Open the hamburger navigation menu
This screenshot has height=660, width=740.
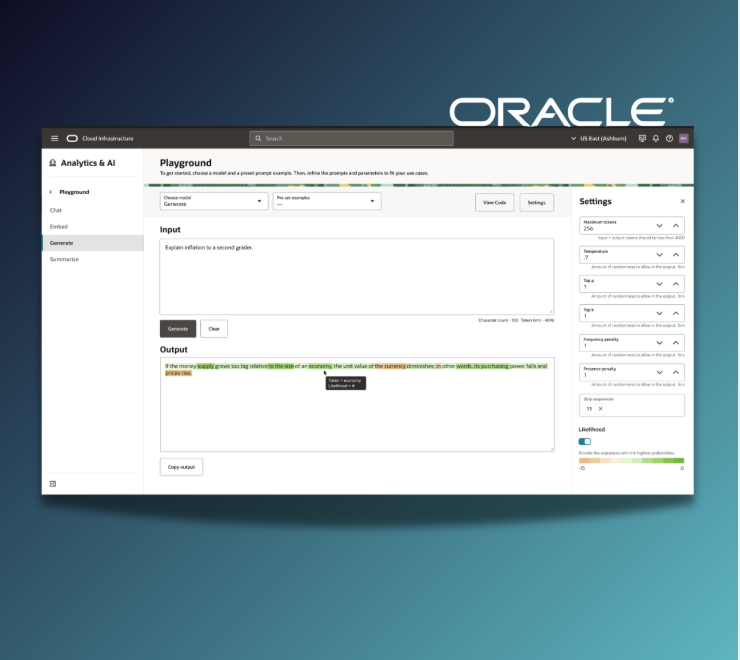(54, 138)
